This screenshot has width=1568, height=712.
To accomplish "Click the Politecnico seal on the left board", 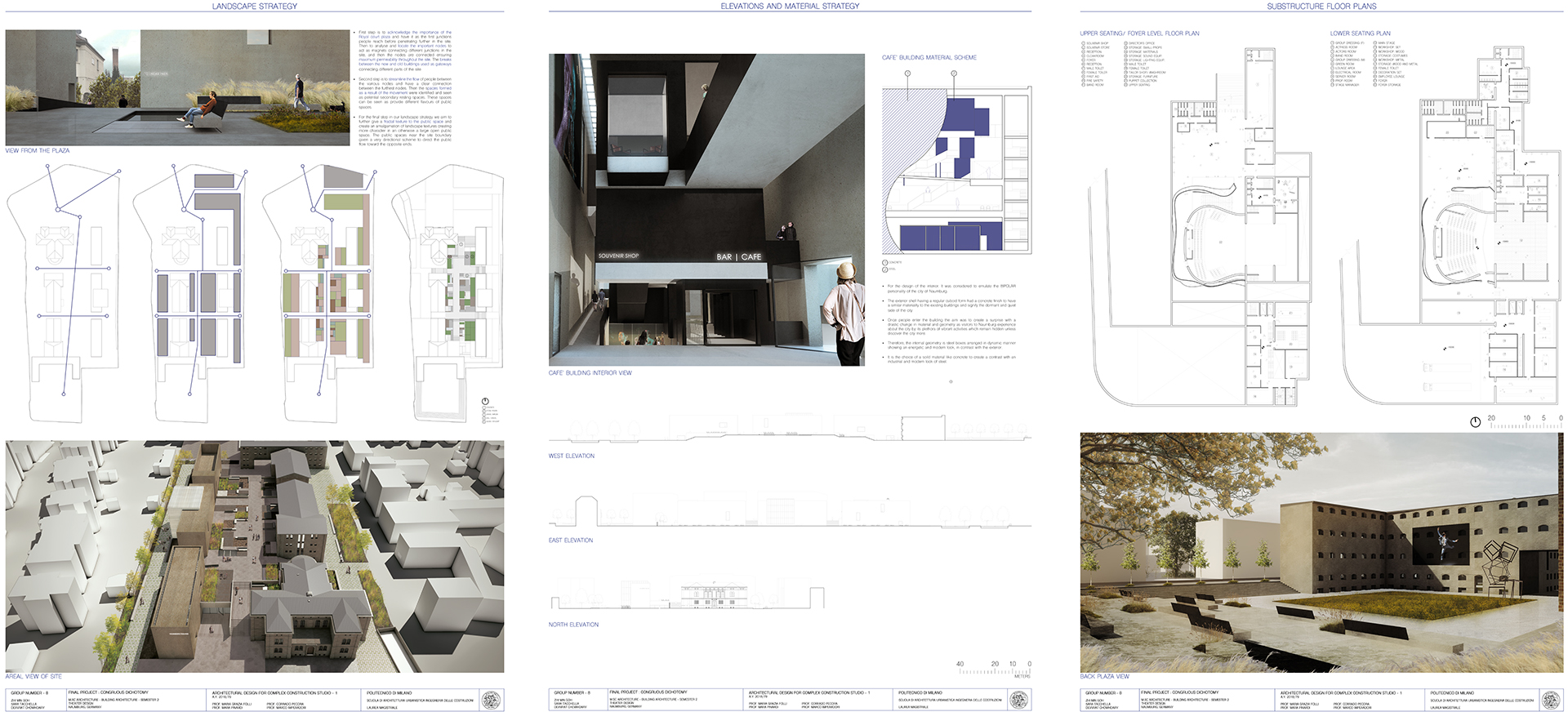I will tap(491, 700).
